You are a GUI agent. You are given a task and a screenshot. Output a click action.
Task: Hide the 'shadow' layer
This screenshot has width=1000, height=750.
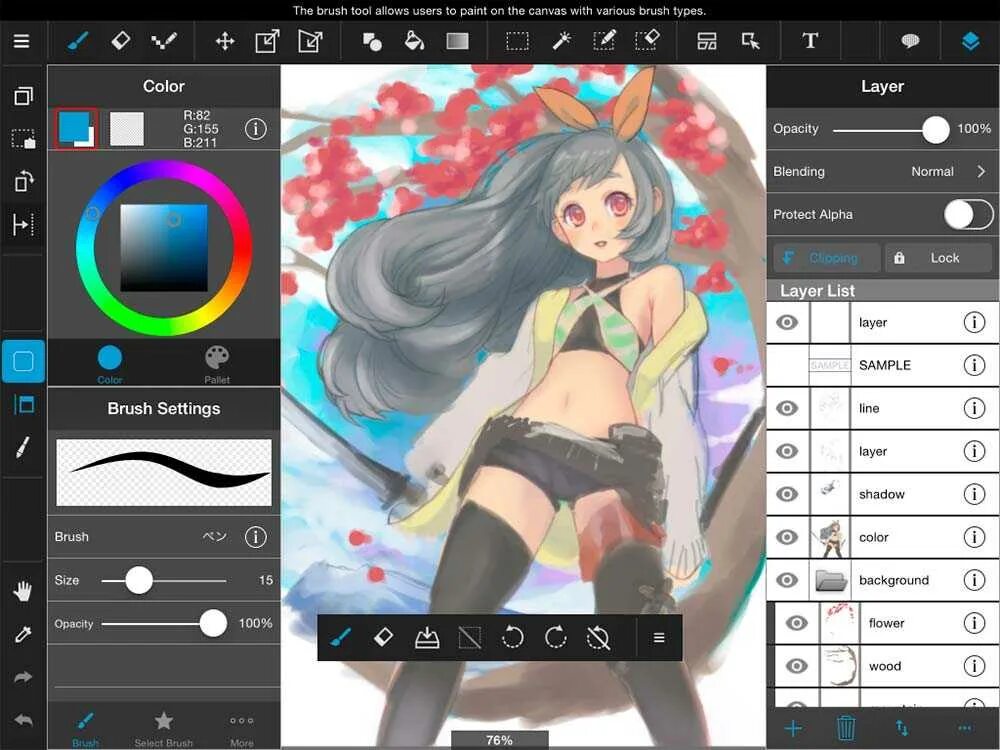click(787, 494)
